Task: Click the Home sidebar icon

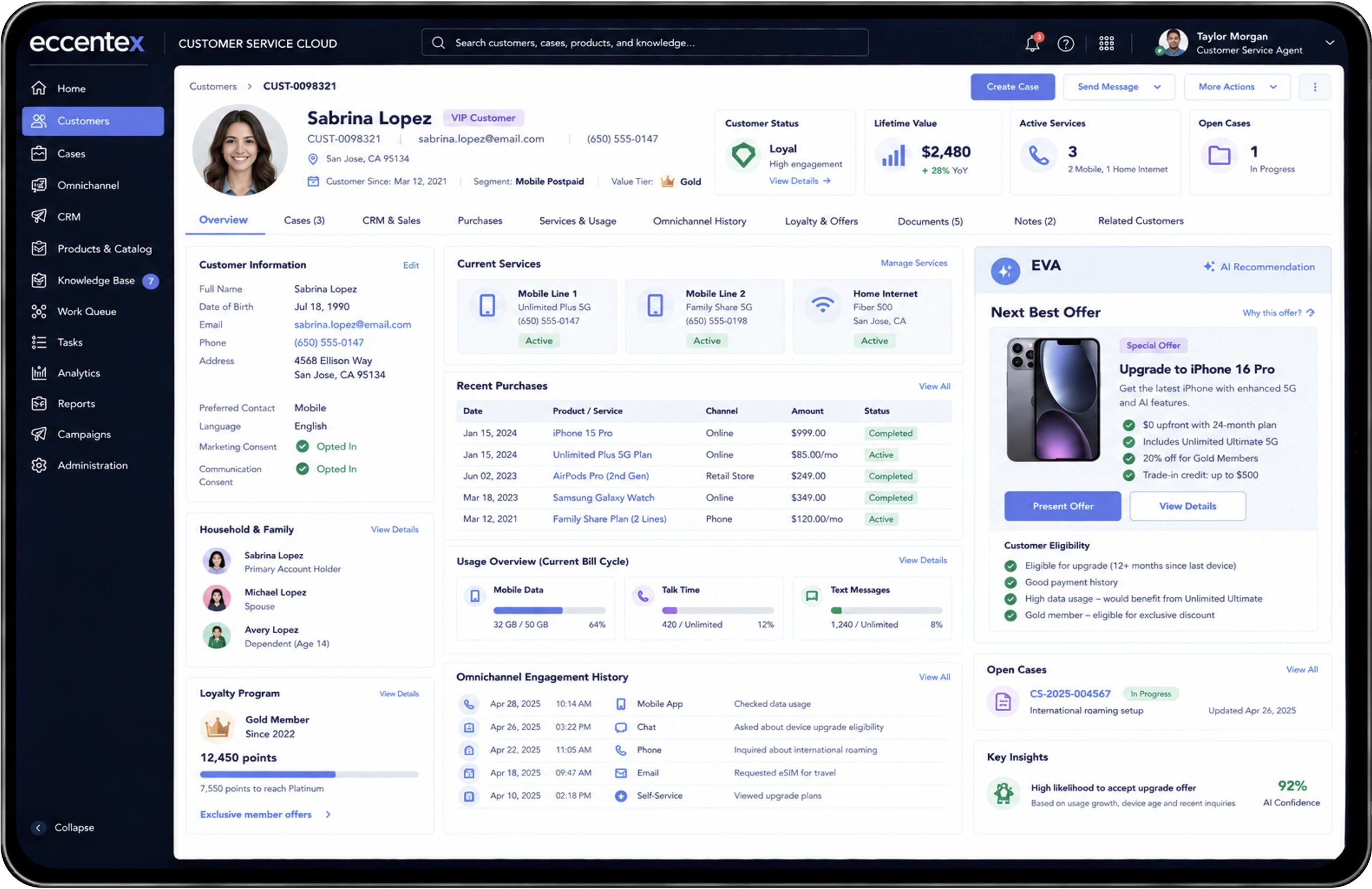Action: point(39,88)
